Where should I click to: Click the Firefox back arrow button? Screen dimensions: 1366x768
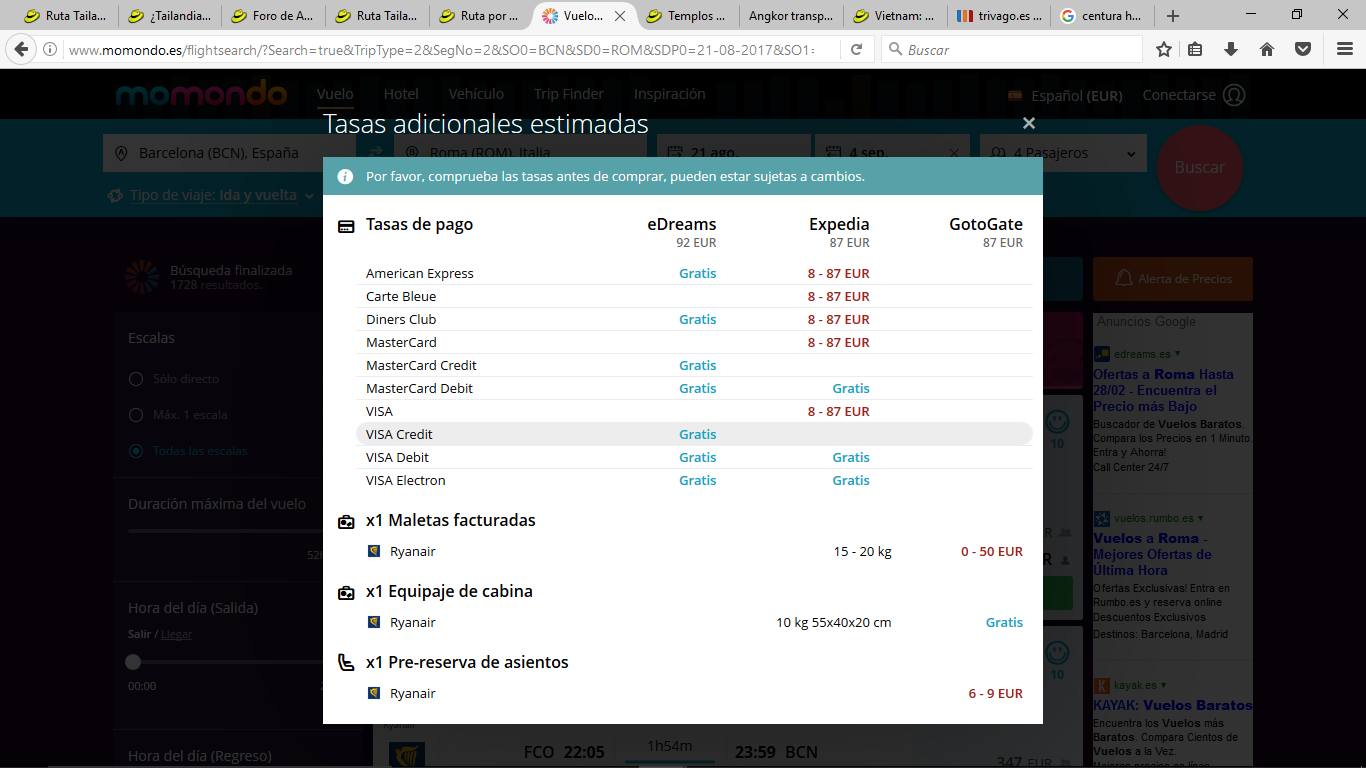tap(21, 49)
